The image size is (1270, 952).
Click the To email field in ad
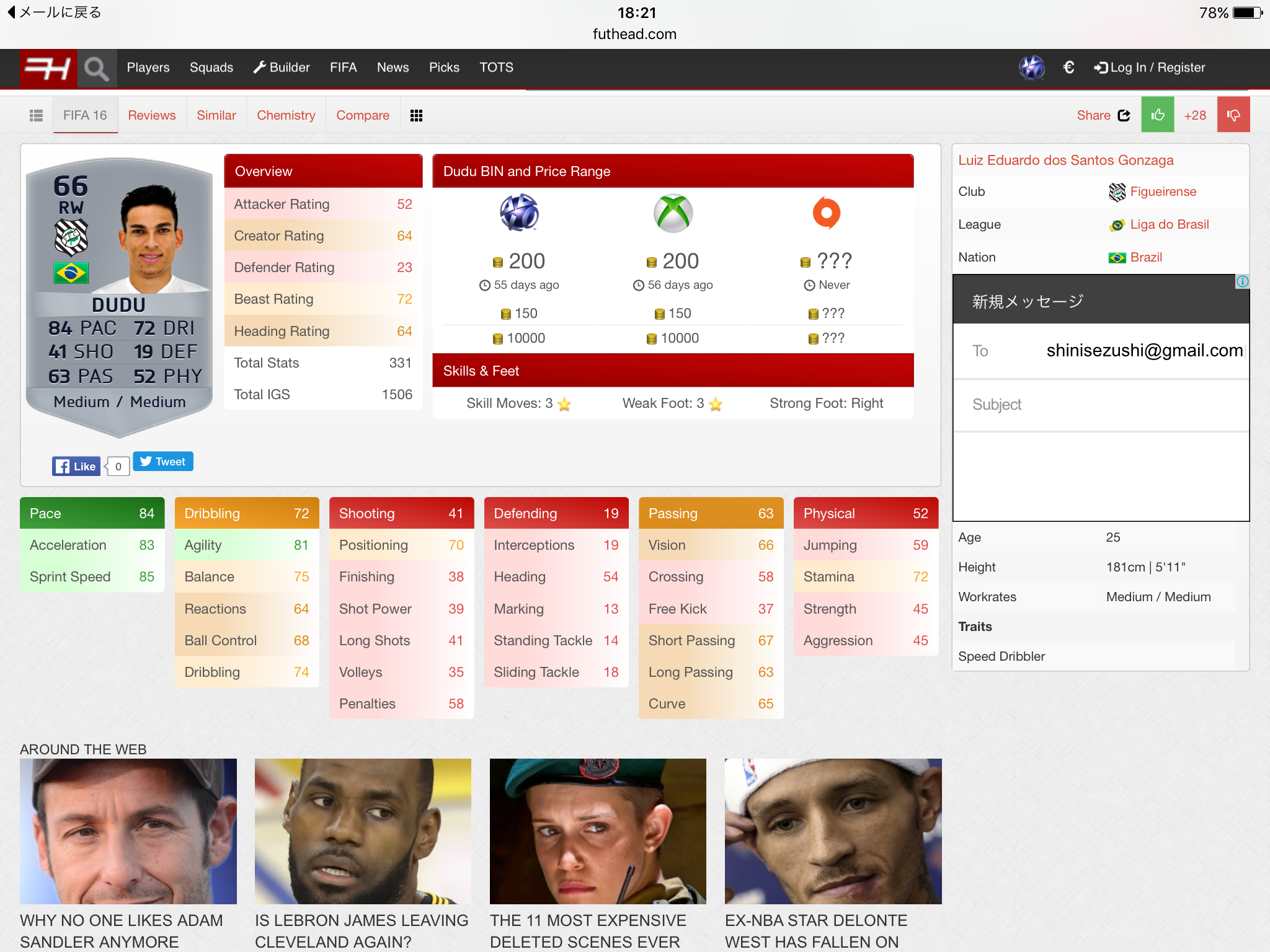1101,351
